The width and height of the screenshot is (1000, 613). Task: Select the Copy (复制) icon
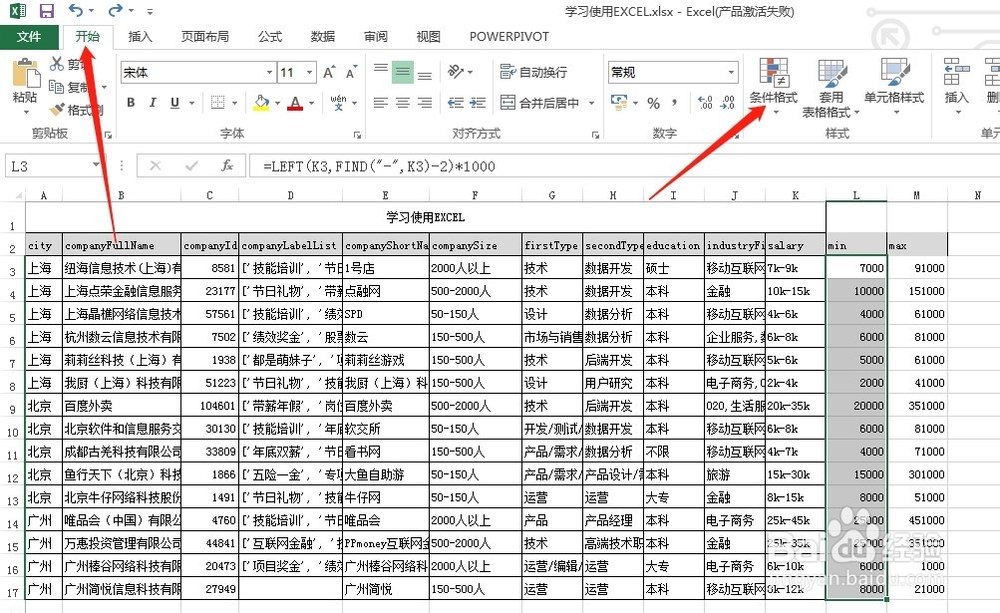[x=55, y=86]
